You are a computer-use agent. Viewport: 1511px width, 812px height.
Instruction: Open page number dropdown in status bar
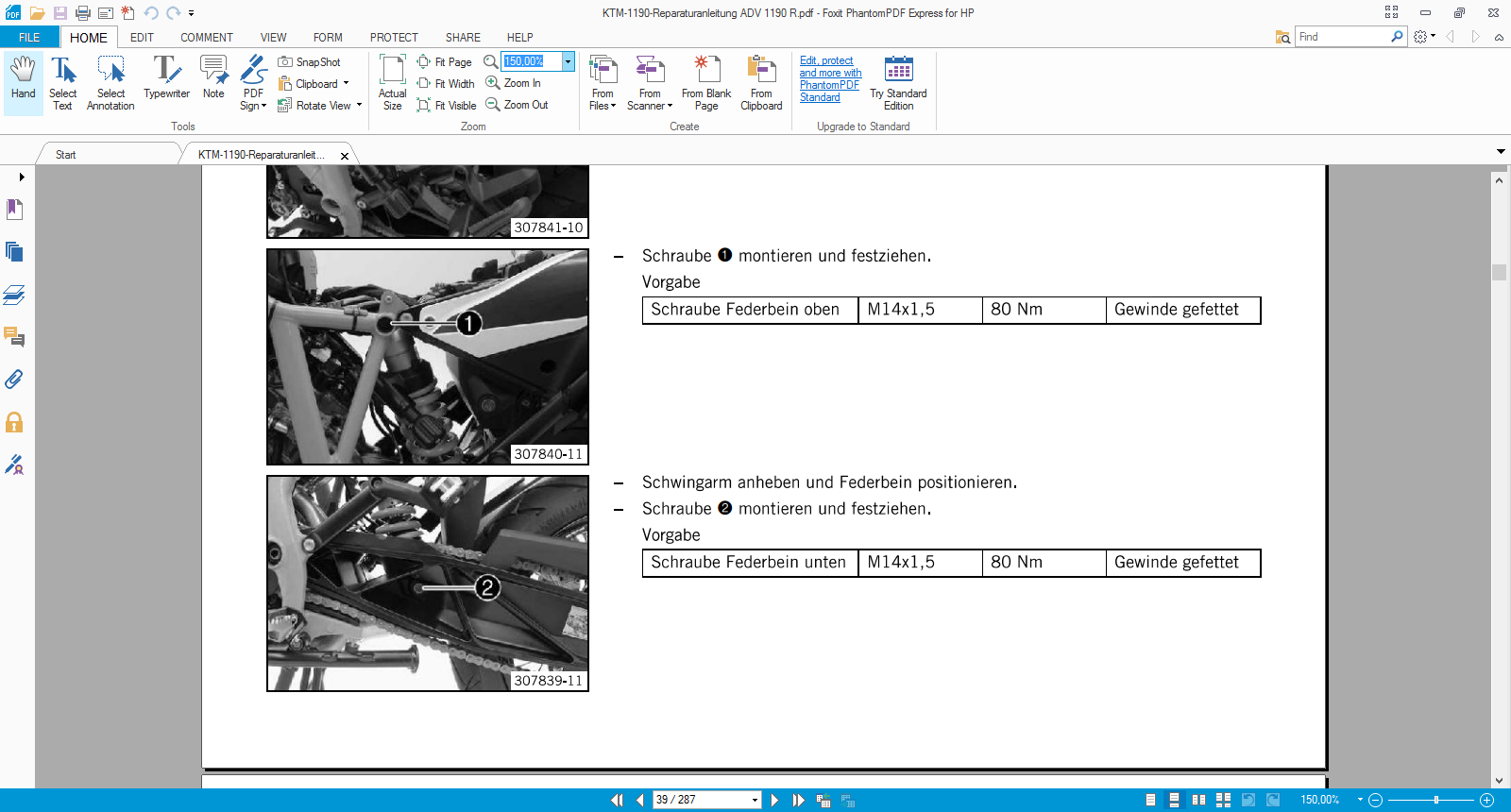[755, 800]
